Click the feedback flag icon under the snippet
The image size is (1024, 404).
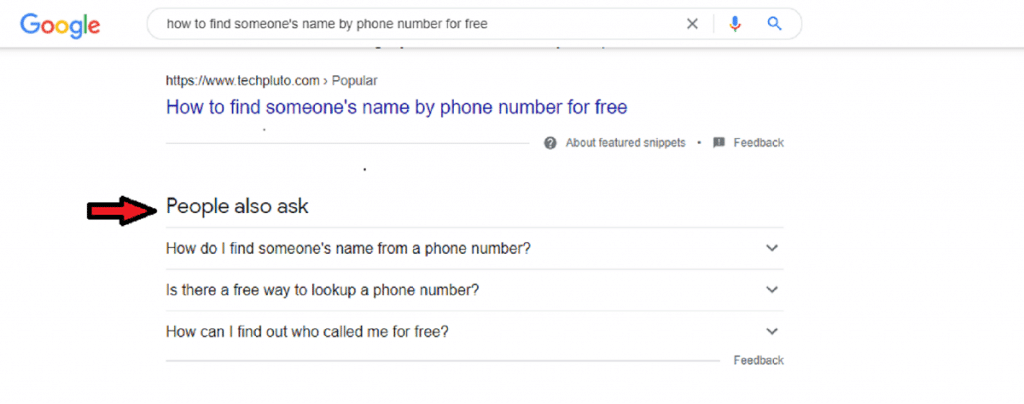tap(718, 143)
